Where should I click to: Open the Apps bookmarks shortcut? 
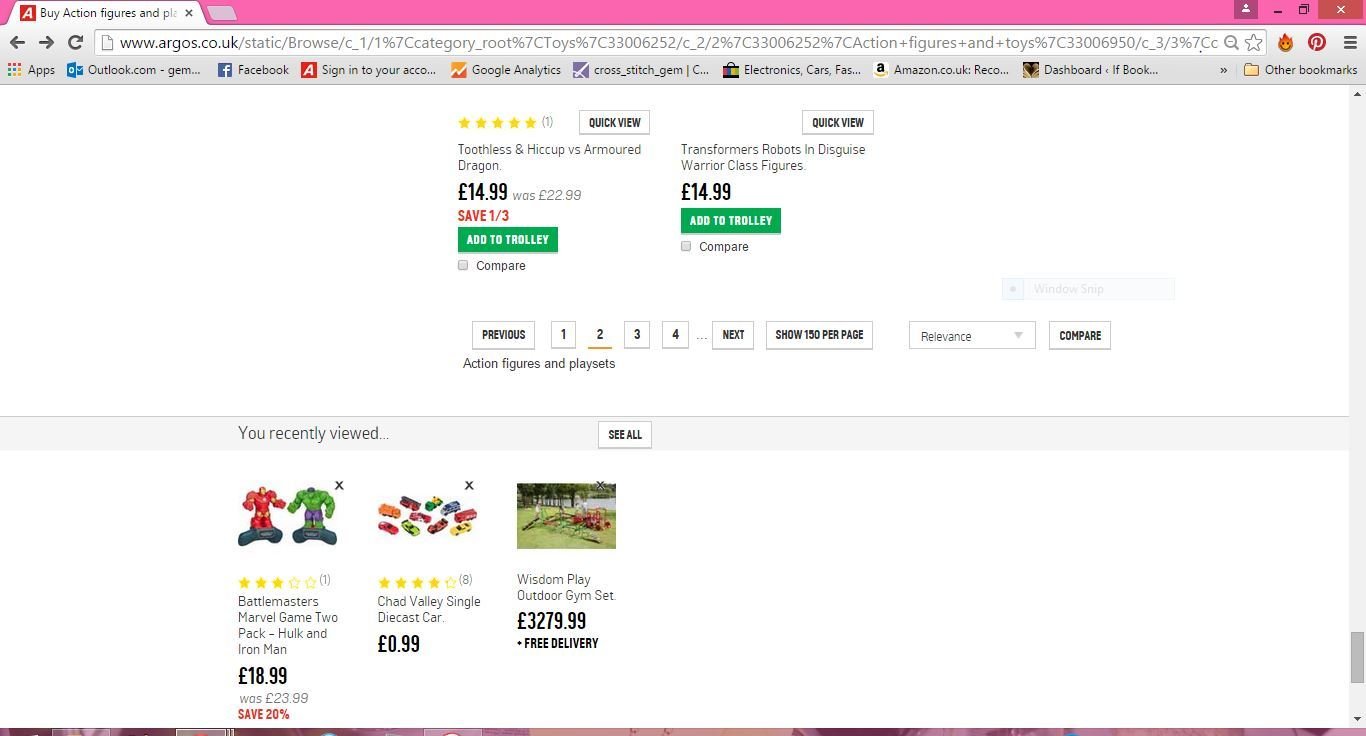(x=31, y=70)
